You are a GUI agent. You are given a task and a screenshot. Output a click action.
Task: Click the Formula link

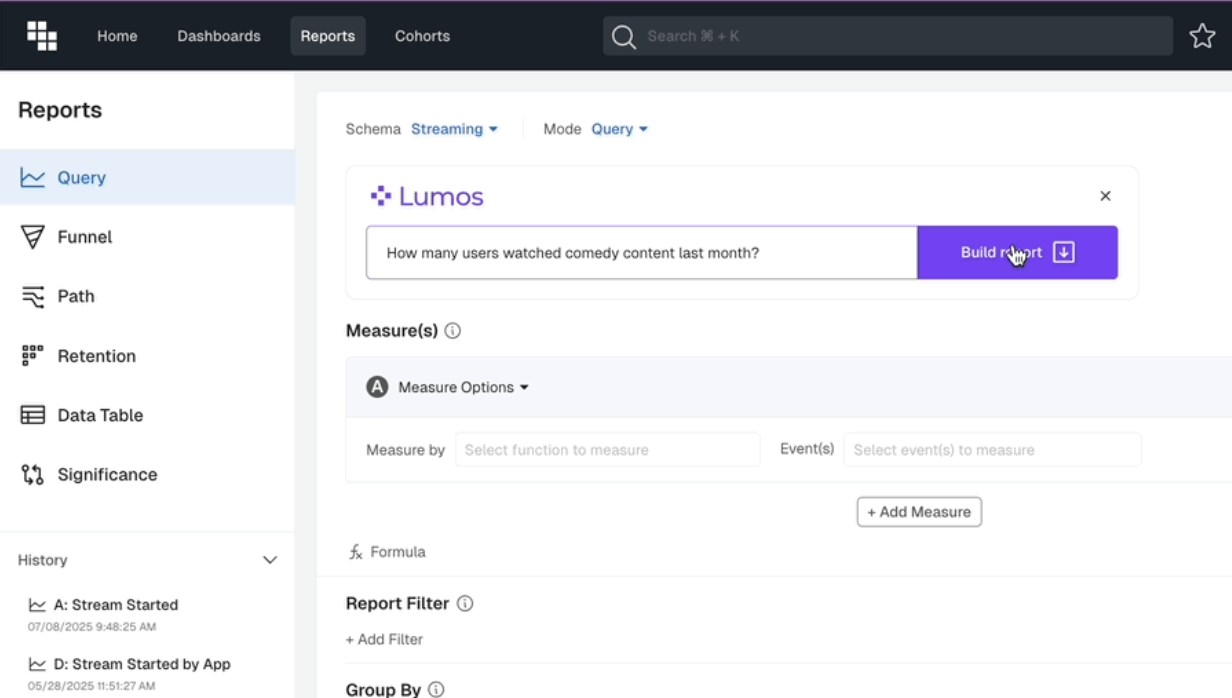tap(398, 552)
